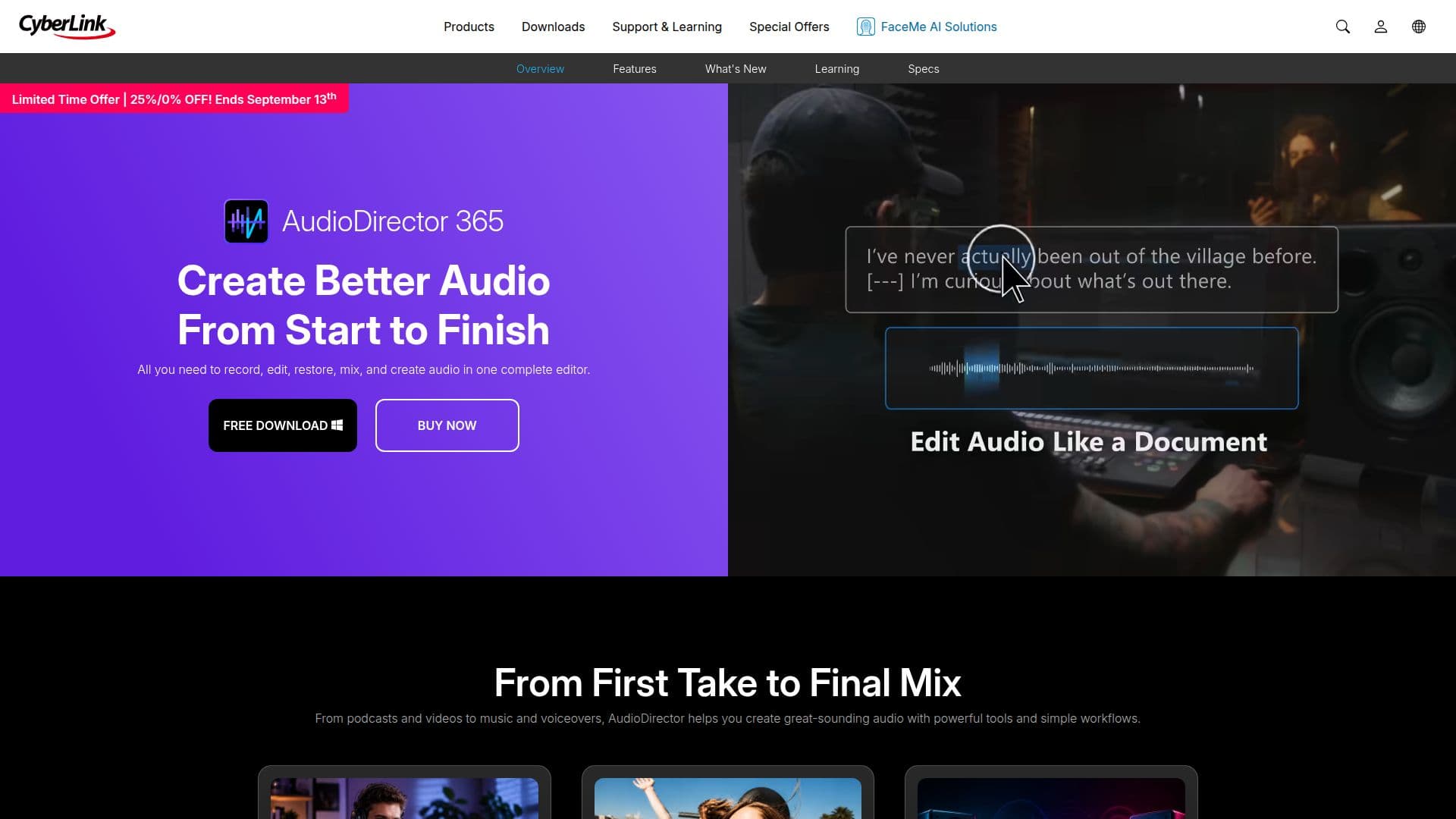
Task: Open Support & Learning menu
Action: 667,27
